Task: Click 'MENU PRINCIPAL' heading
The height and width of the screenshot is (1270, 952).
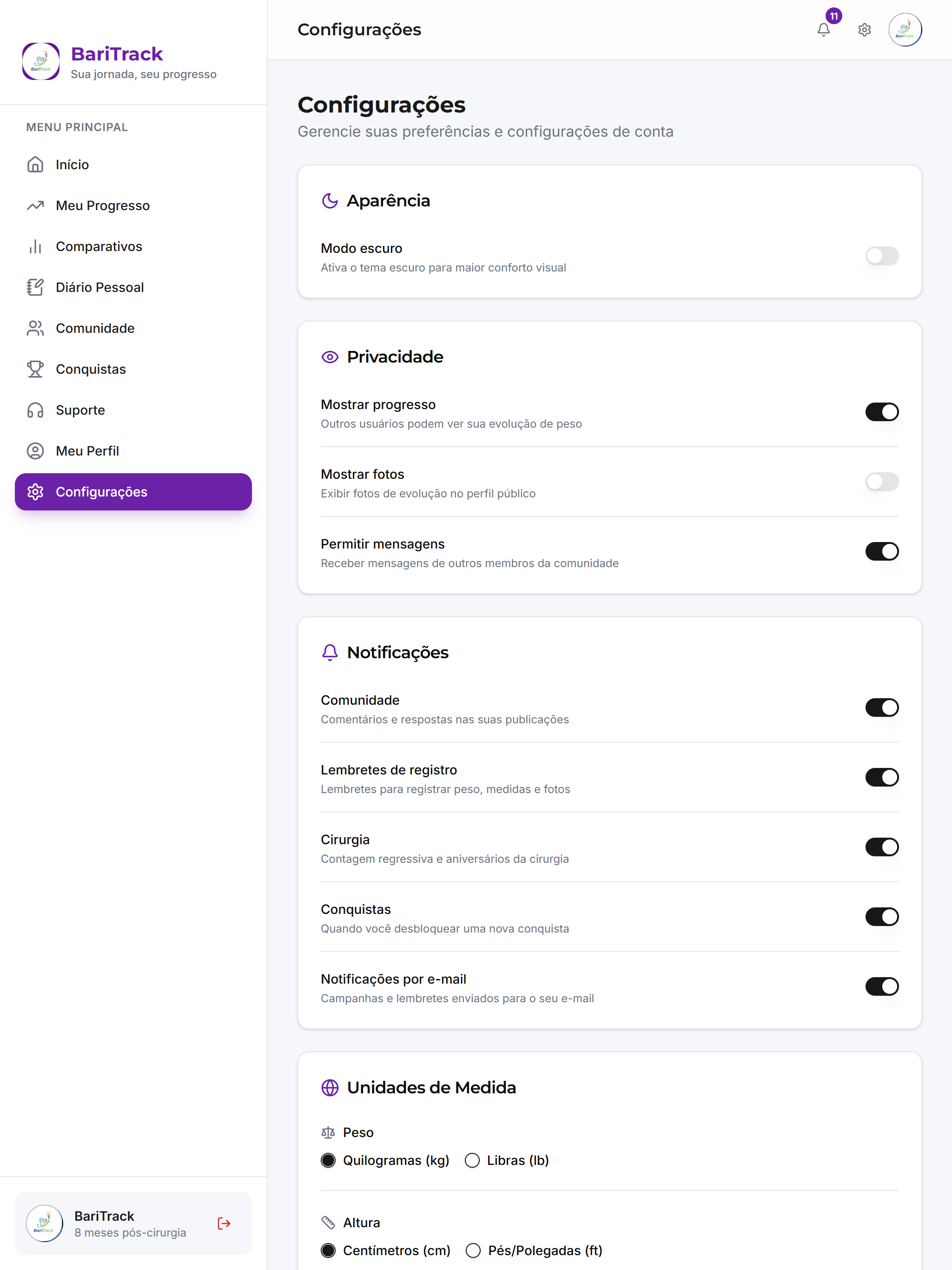Action: pos(77,127)
